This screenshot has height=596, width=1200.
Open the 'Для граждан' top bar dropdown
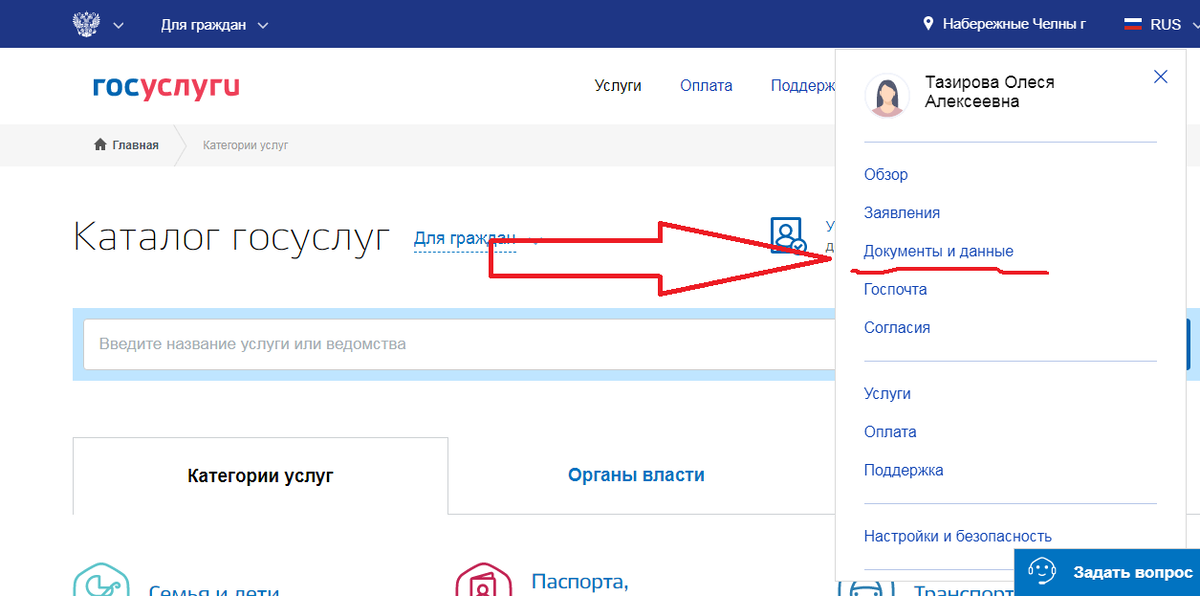[214, 25]
